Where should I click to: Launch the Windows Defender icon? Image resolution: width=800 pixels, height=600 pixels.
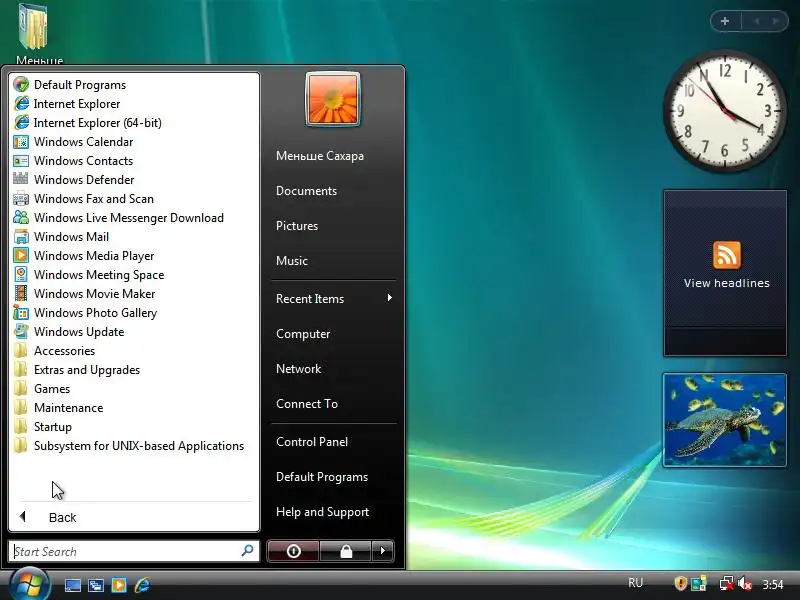point(21,180)
